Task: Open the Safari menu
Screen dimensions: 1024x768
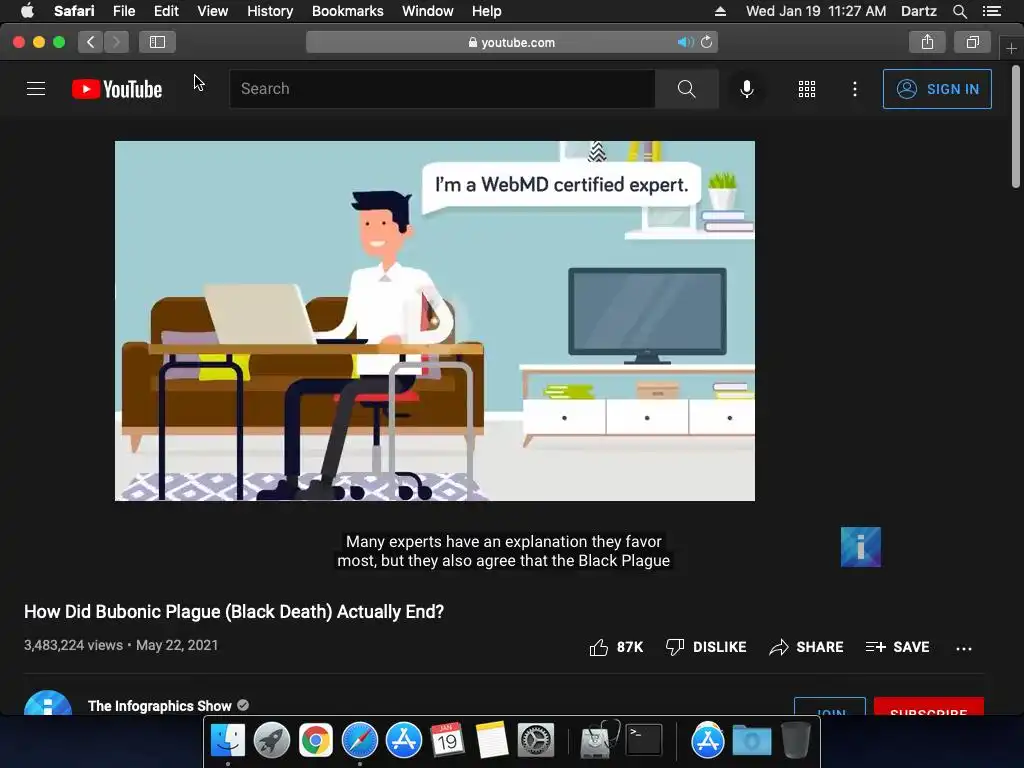Action: pyautogui.click(x=74, y=11)
